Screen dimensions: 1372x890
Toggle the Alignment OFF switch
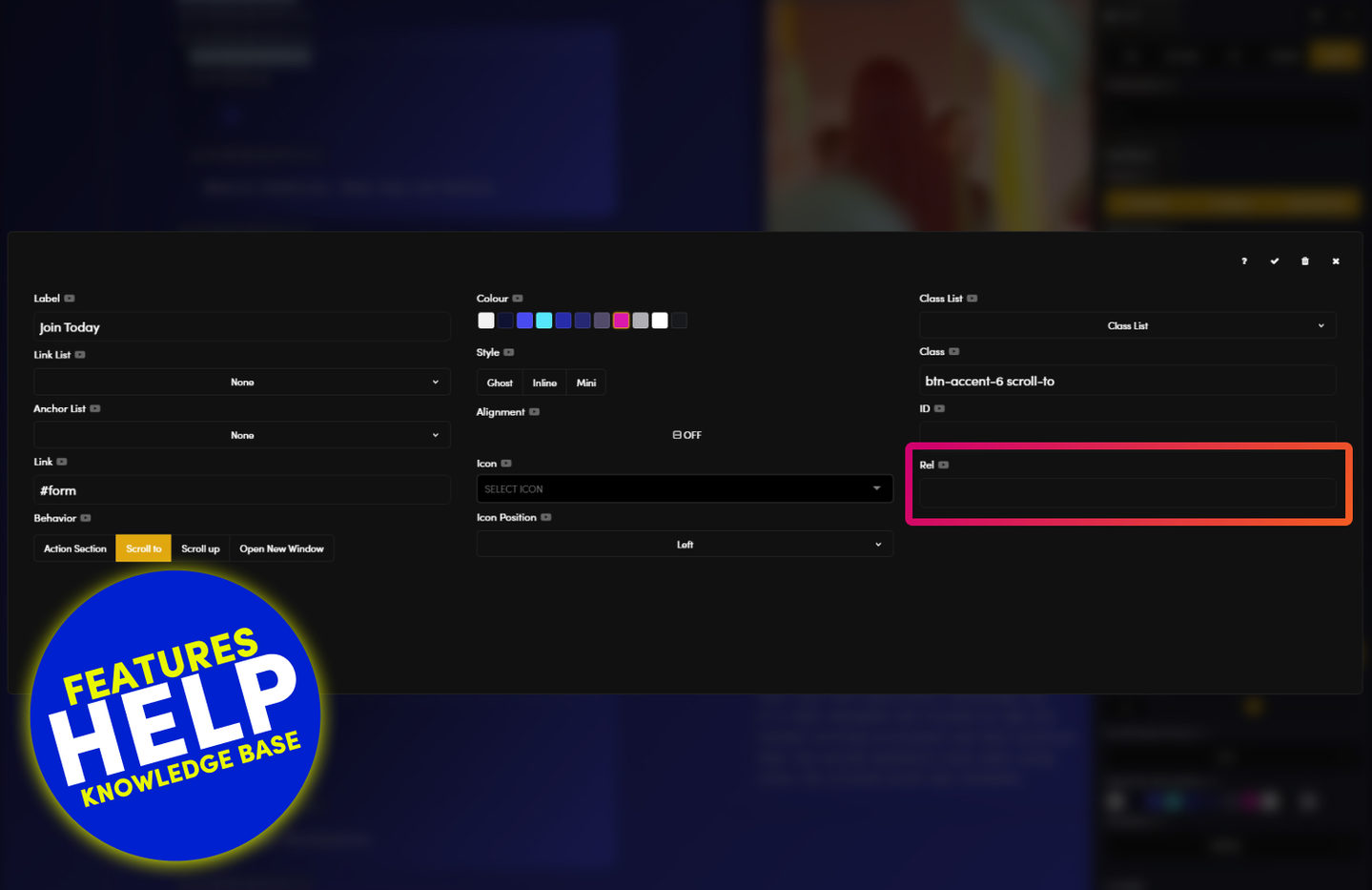coord(686,435)
